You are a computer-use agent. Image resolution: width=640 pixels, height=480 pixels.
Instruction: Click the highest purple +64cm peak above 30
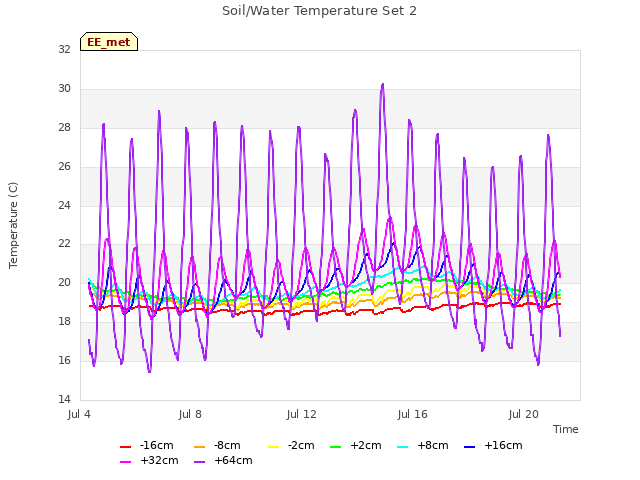[382, 84]
